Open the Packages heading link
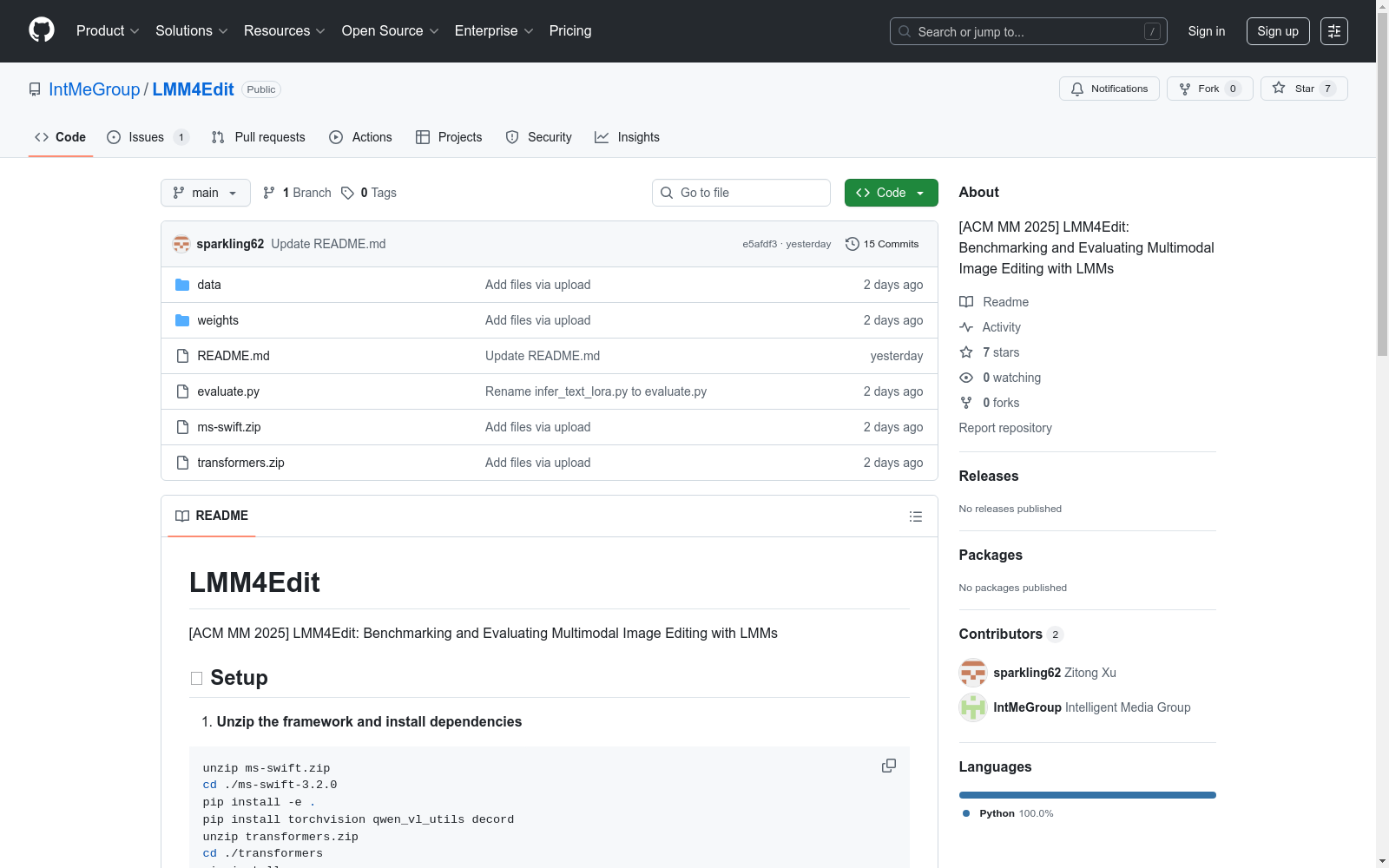The width and height of the screenshot is (1389, 868). (991, 555)
